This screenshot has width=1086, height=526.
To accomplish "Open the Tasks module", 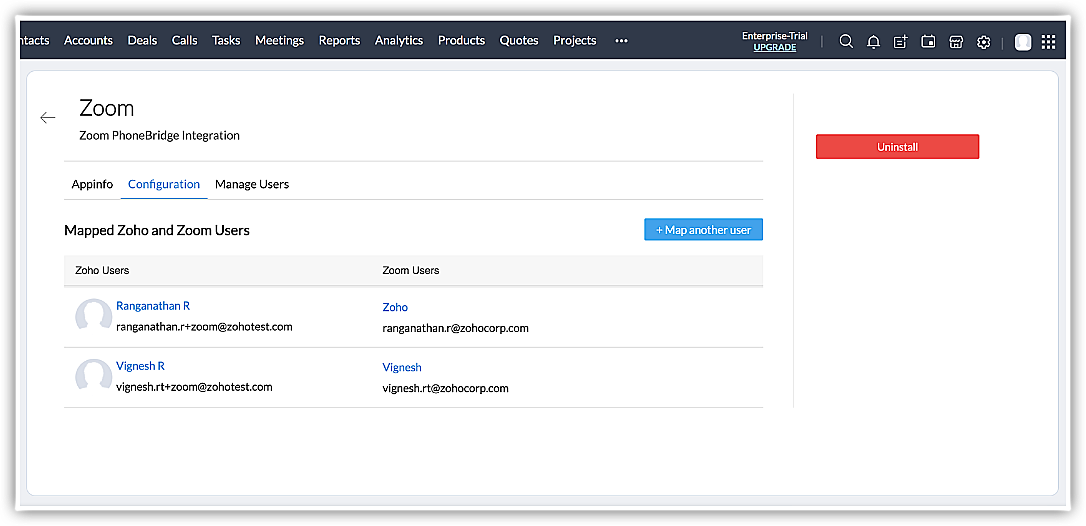I will [226, 40].
